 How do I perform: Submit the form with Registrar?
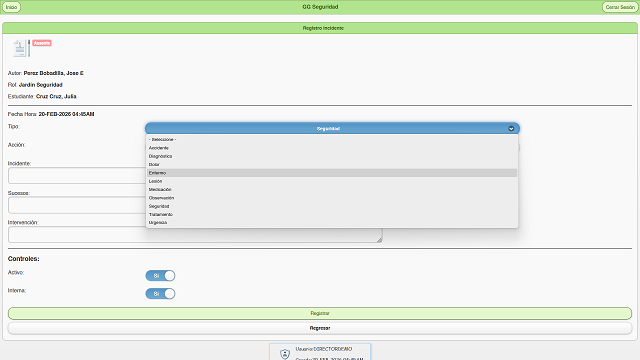pos(320,313)
